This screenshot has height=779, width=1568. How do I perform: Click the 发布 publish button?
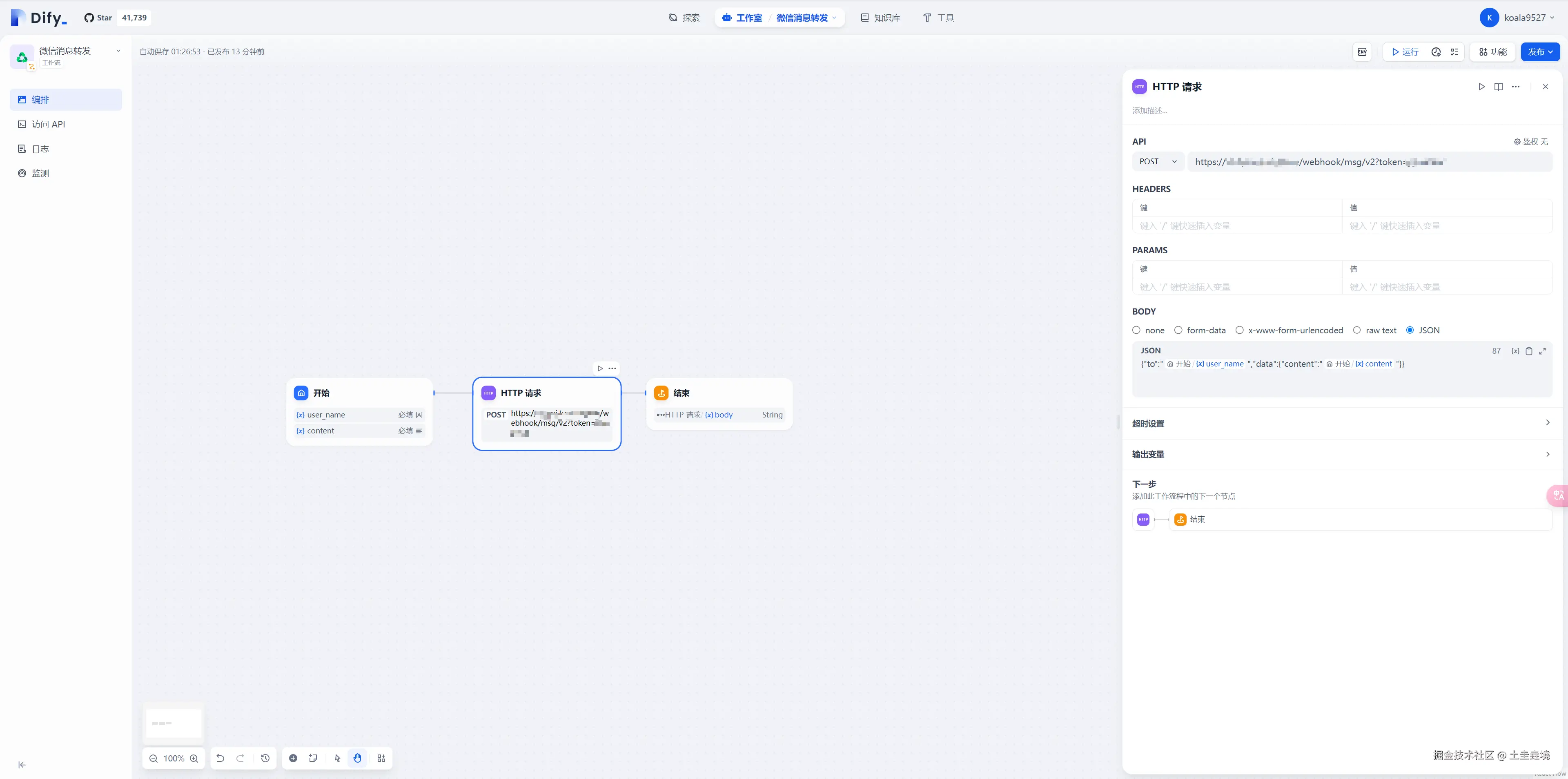[1539, 52]
